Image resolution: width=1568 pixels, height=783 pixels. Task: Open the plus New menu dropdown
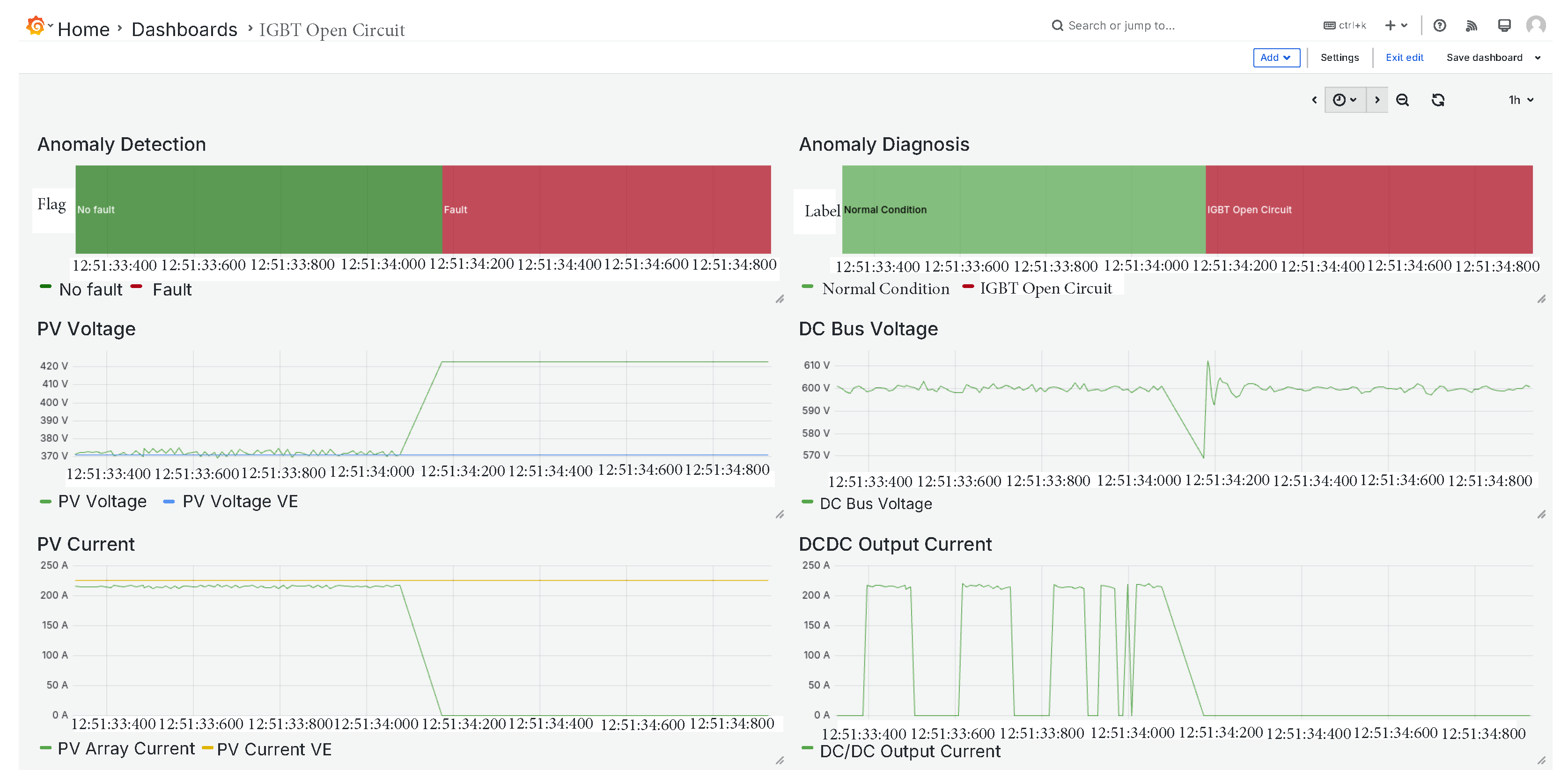point(1396,26)
